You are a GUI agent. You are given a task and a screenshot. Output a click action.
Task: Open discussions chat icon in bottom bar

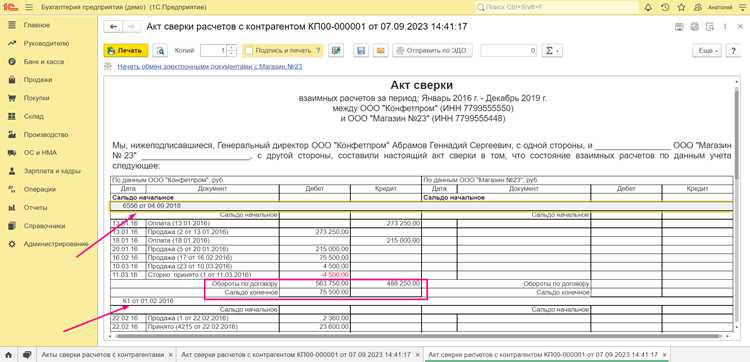[27, 355]
